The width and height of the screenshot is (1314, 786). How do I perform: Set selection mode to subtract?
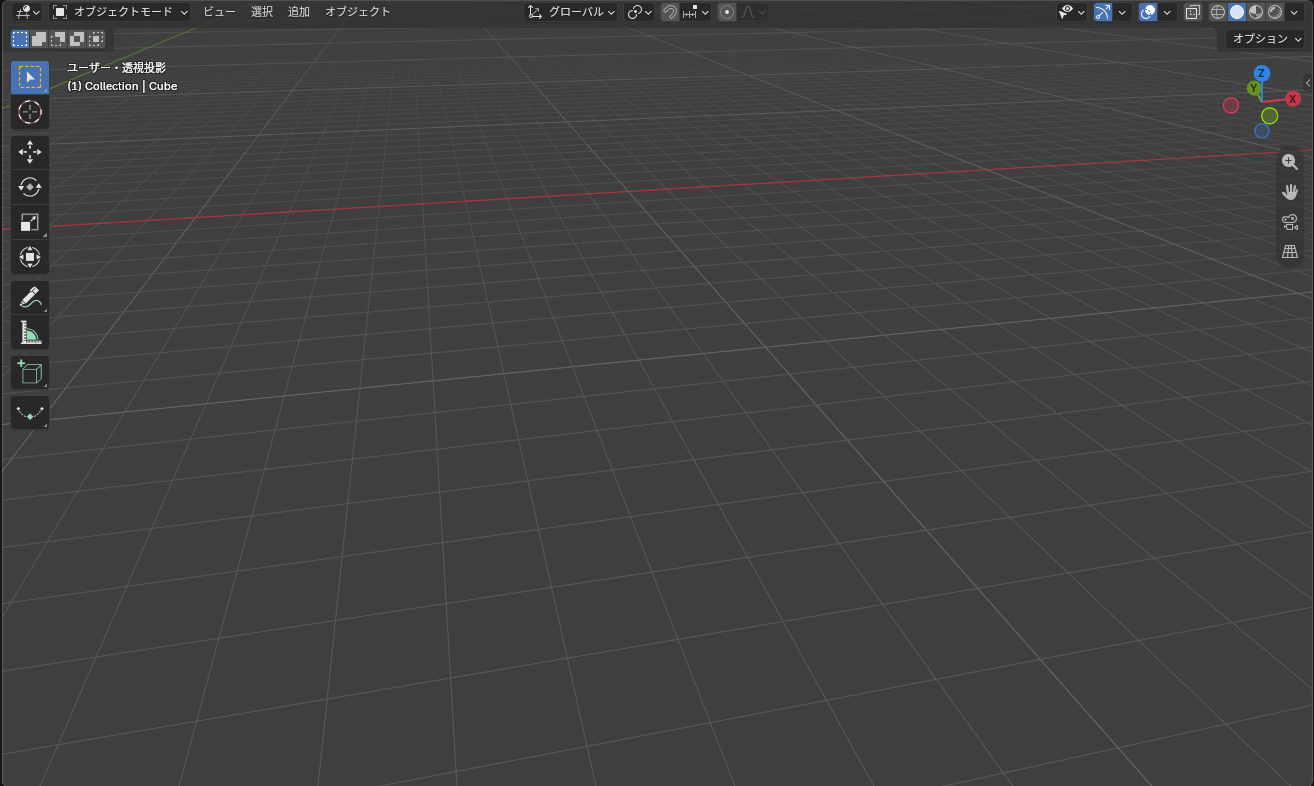point(58,39)
